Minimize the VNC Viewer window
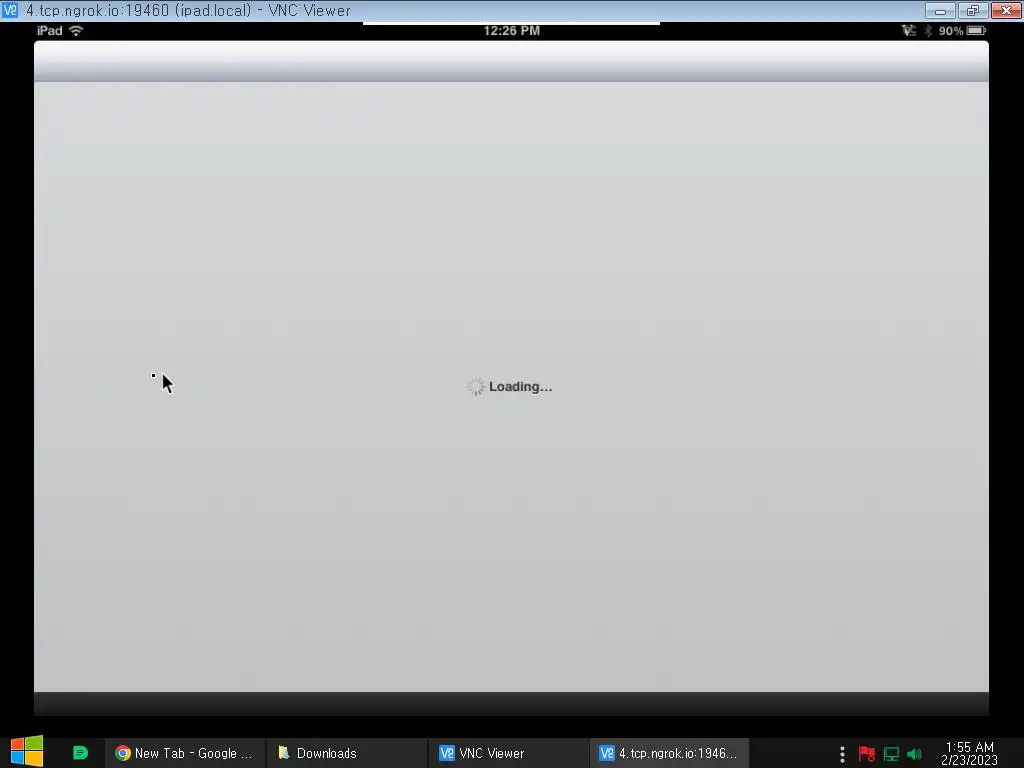The width and height of the screenshot is (1024, 768). coord(940,10)
